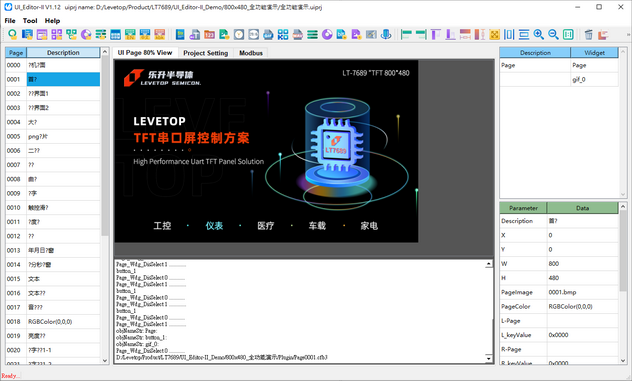Image resolution: width=632 pixels, height=381 pixels.
Task: Click the UI page preview canvas image
Action: pos(266,151)
